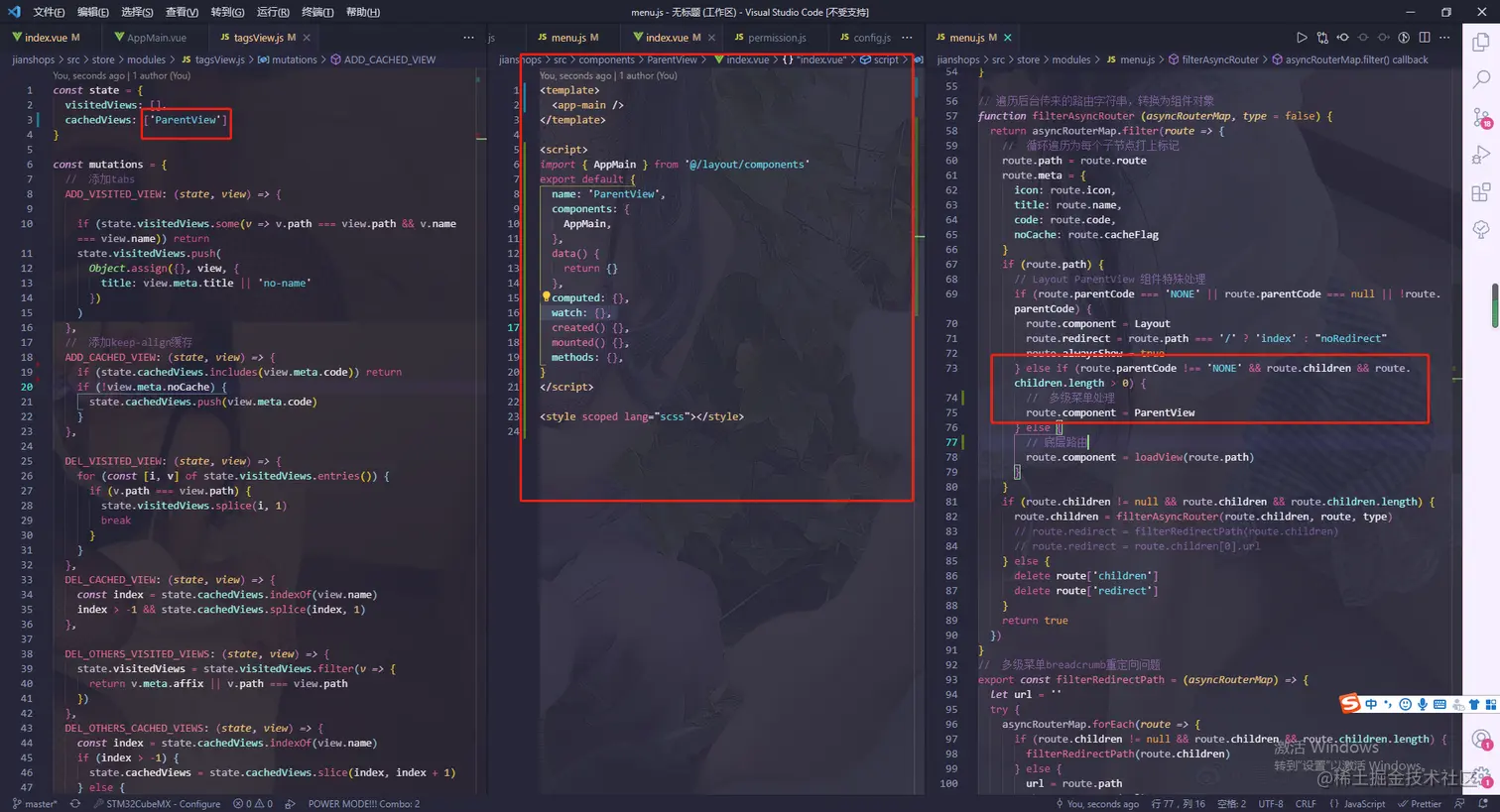1500x812 pixels.
Task: Click 'modules' breadcrumb in right editor
Action: click(x=1070, y=59)
